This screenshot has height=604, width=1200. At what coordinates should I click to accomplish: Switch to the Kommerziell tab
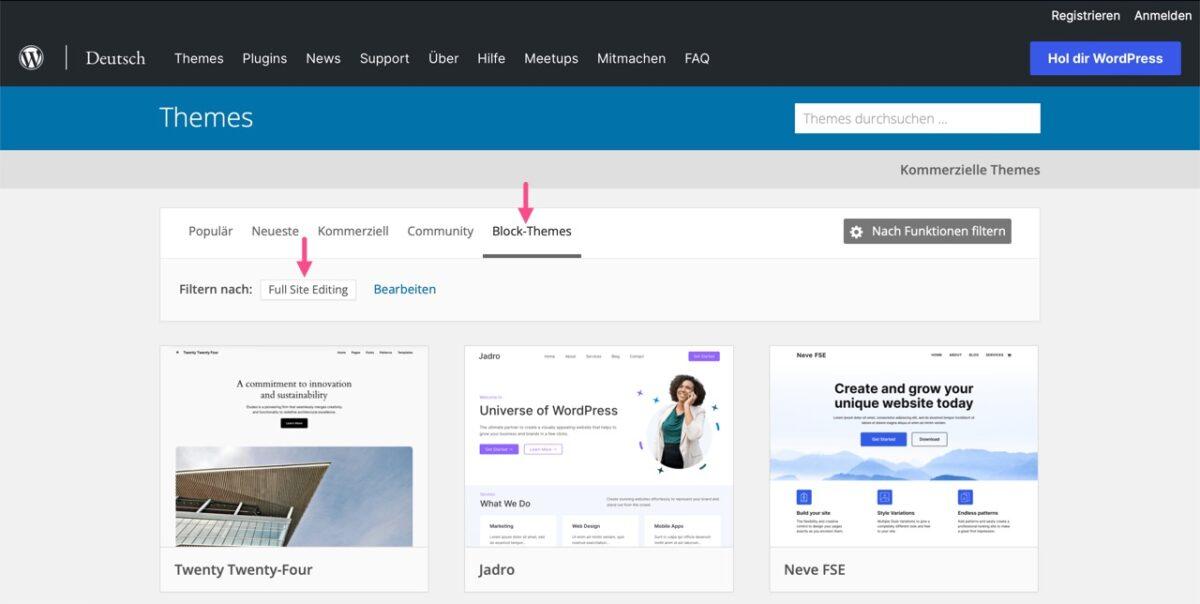(353, 231)
